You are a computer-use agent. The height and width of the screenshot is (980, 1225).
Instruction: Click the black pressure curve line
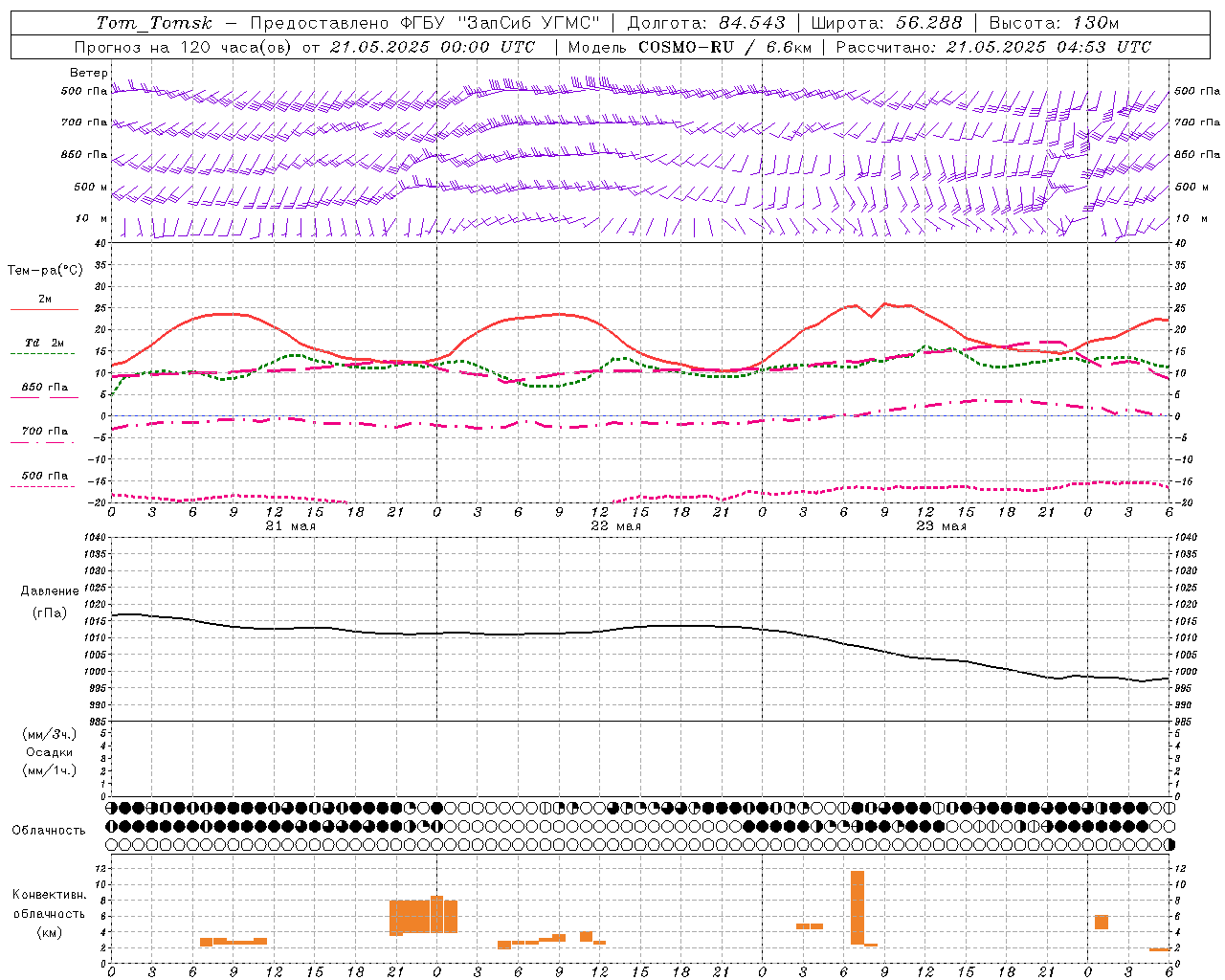pos(640,627)
